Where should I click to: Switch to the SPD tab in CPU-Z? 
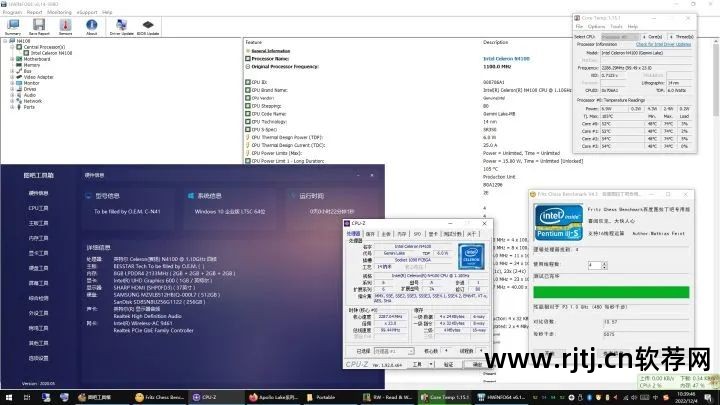417,234
